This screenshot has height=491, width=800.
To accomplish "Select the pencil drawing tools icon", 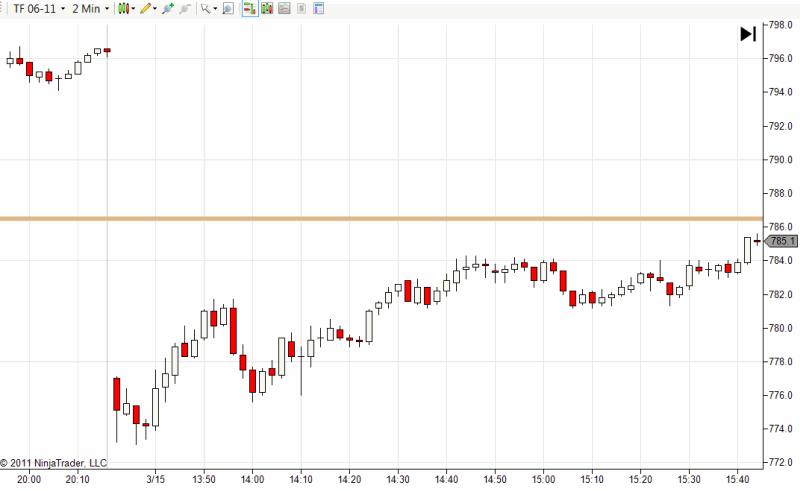I will point(146,9).
